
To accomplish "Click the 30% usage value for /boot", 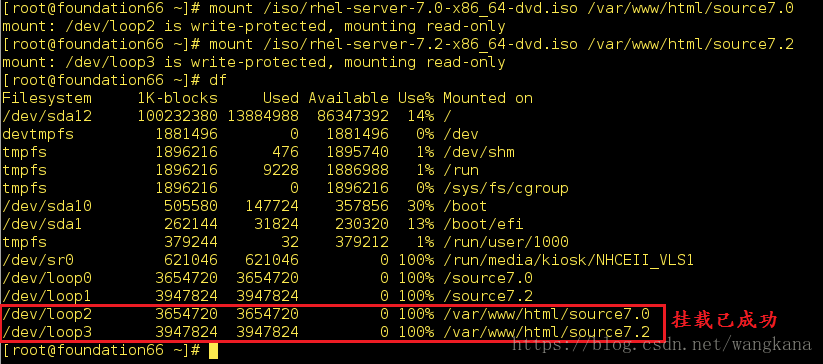I will [420, 206].
